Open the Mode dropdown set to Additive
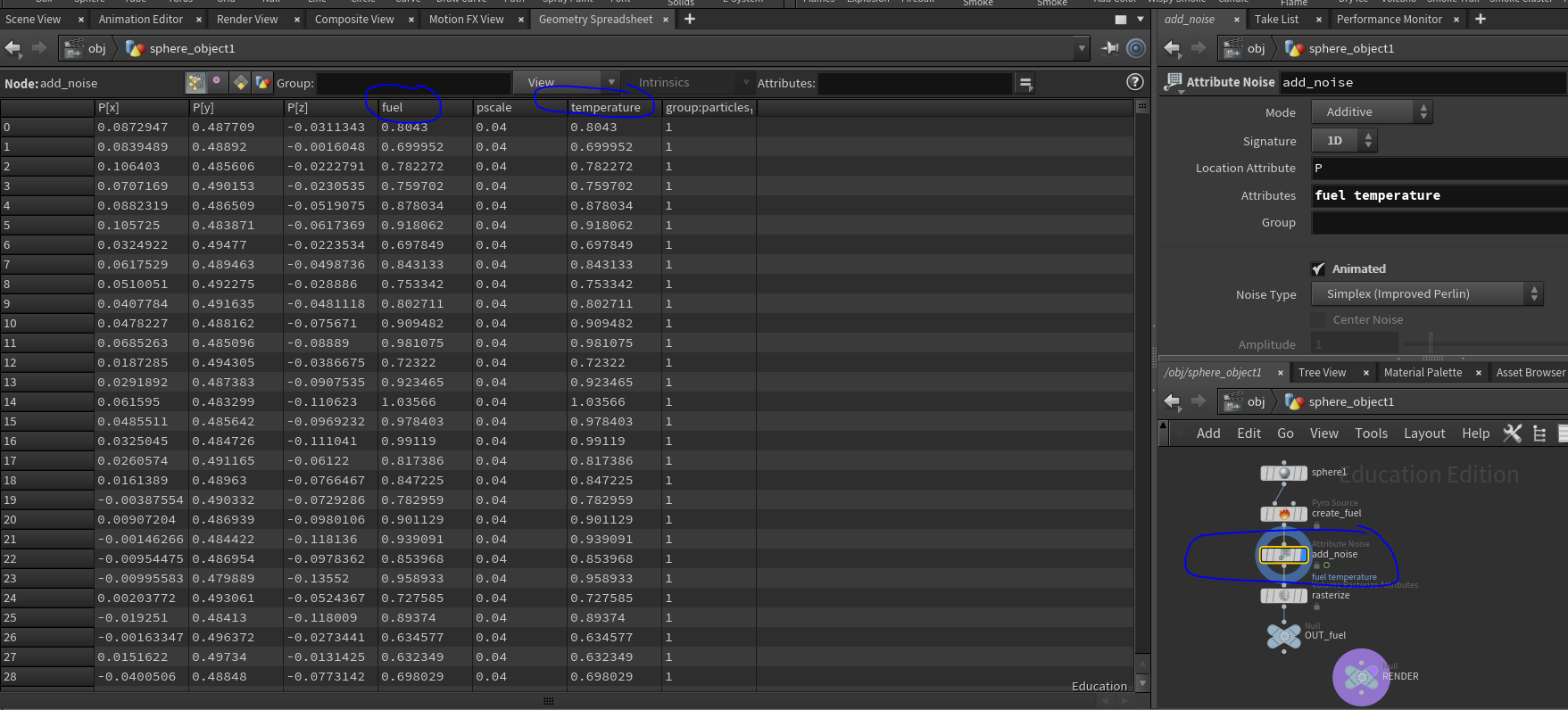Image resolution: width=1568 pixels, height=710 pixels. [1371, 112]
